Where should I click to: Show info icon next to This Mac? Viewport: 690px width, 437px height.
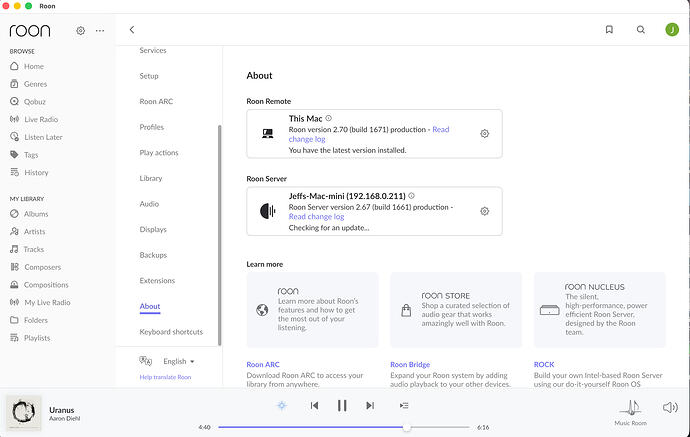coord(329,118)
